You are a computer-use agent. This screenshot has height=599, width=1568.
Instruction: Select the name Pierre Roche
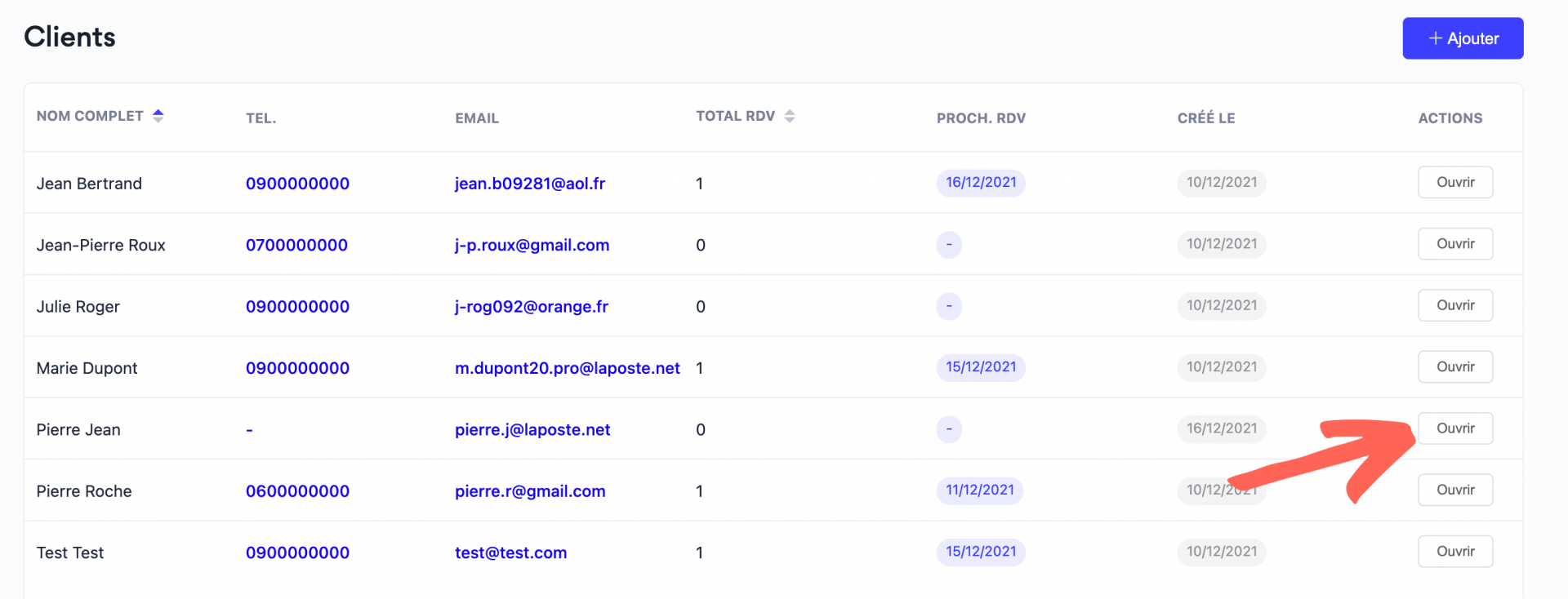84,491
